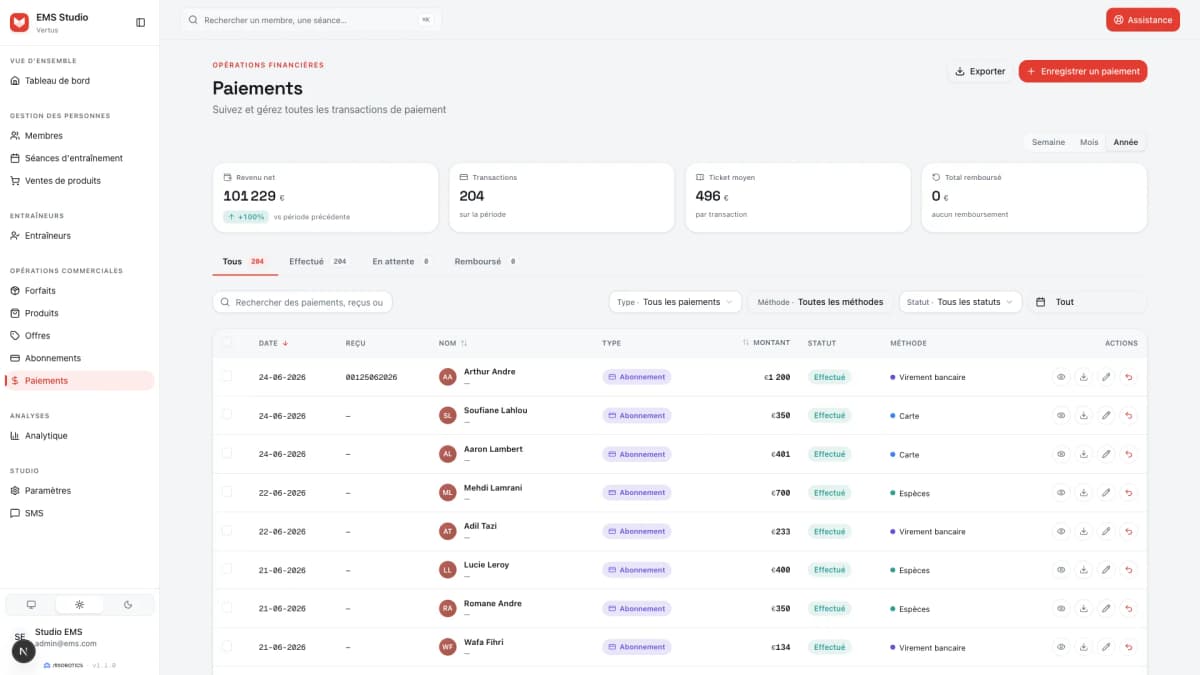Screen dimensions: 1200x675
Task: Open the Méthode filter dropdown
Action: (x=820, y=302)
